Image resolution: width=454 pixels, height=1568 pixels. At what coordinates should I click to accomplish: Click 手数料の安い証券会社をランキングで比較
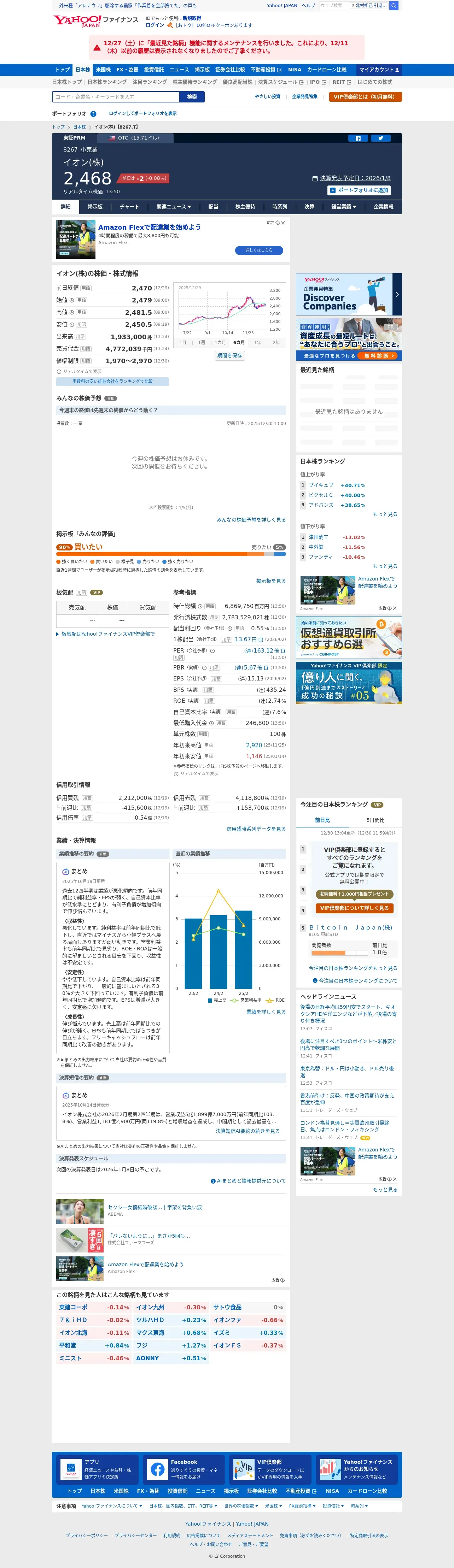point(113,382)
